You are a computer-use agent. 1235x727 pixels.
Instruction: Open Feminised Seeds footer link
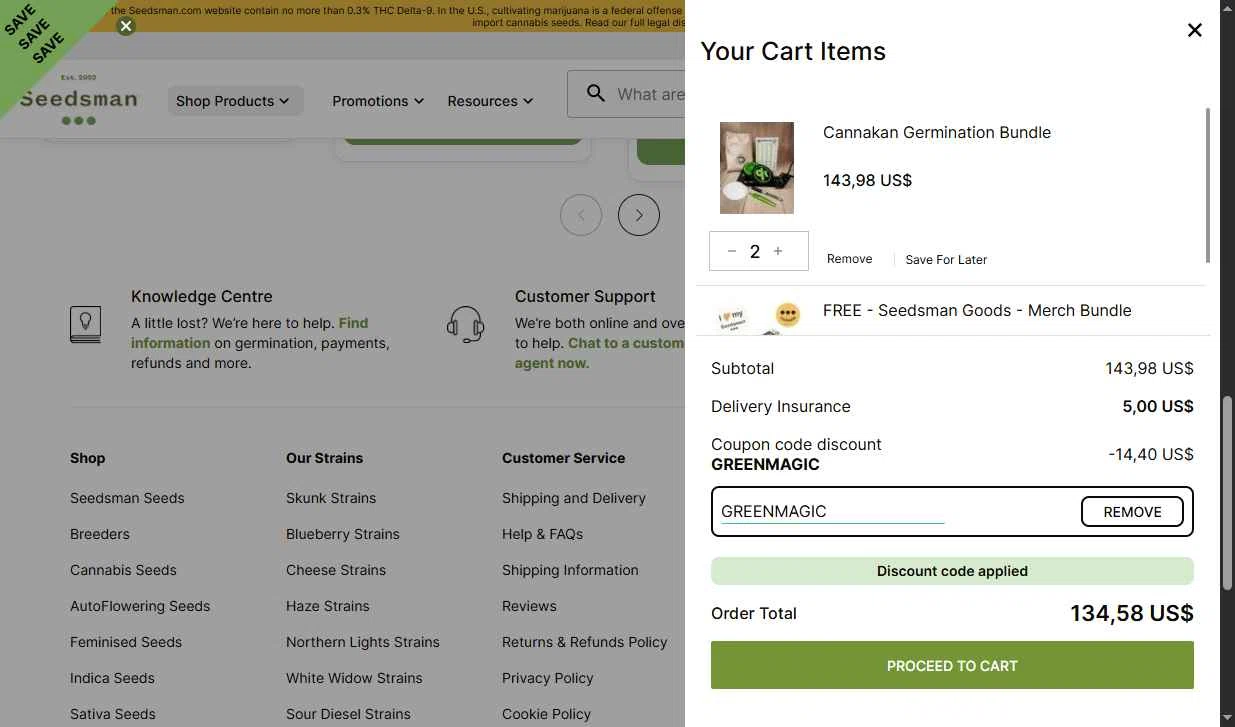tap(126, 642)
